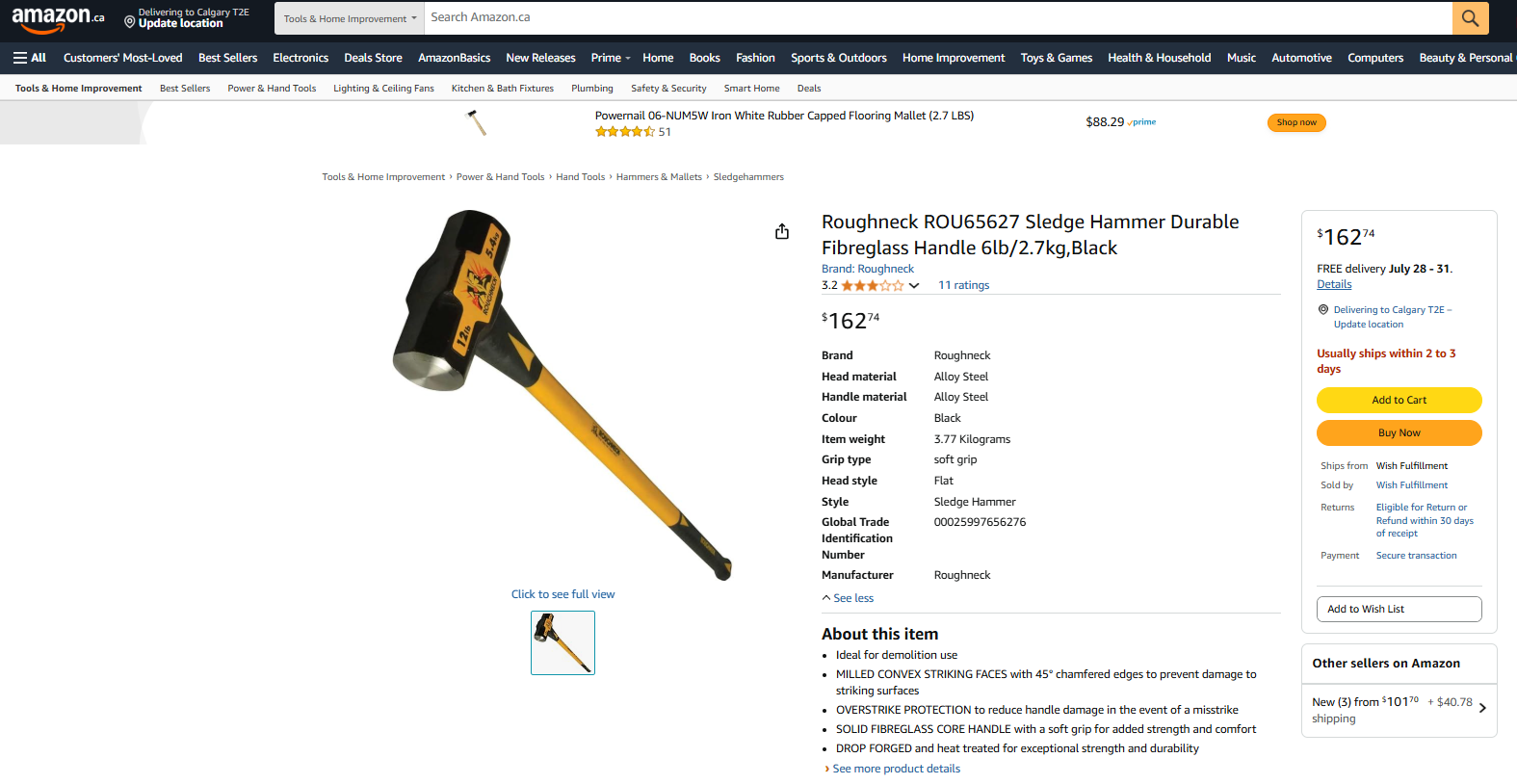Click the location pin Update location
Image resolution: width=1517 pixels, height=784 pixels.
pos(187,18)
